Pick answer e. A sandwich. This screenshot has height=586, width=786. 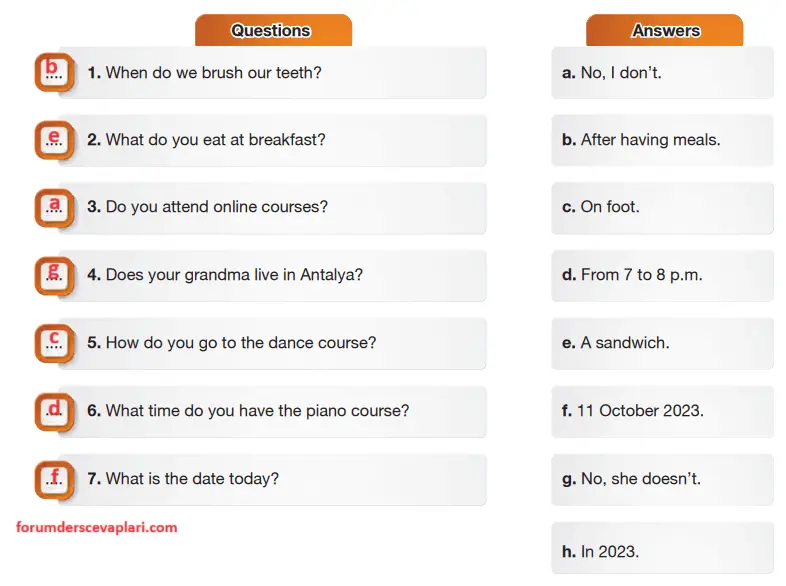[x=662, y=342]
